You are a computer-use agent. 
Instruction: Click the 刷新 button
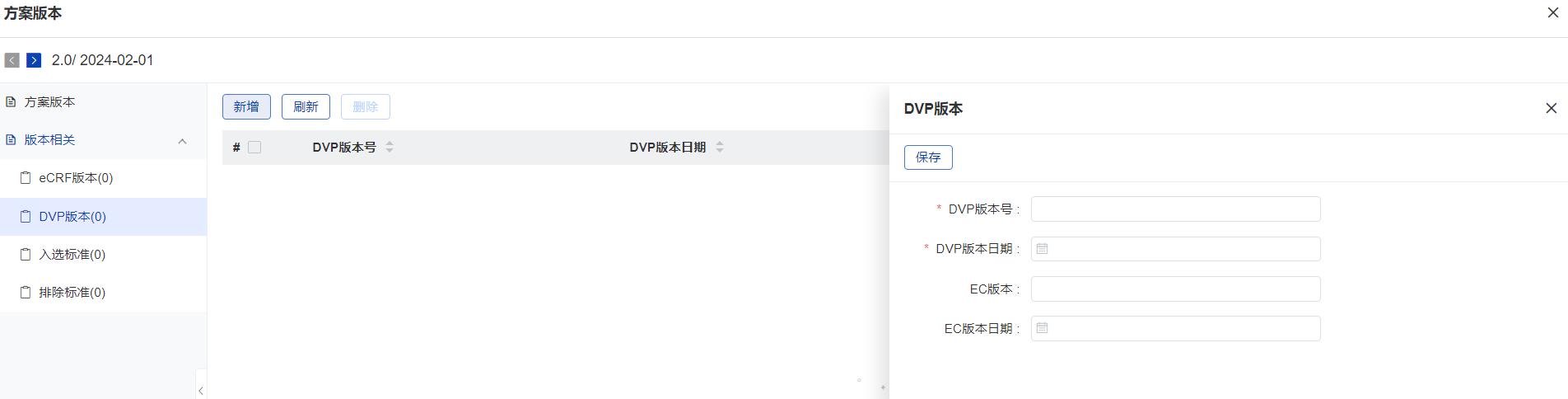tap(306, 106)
